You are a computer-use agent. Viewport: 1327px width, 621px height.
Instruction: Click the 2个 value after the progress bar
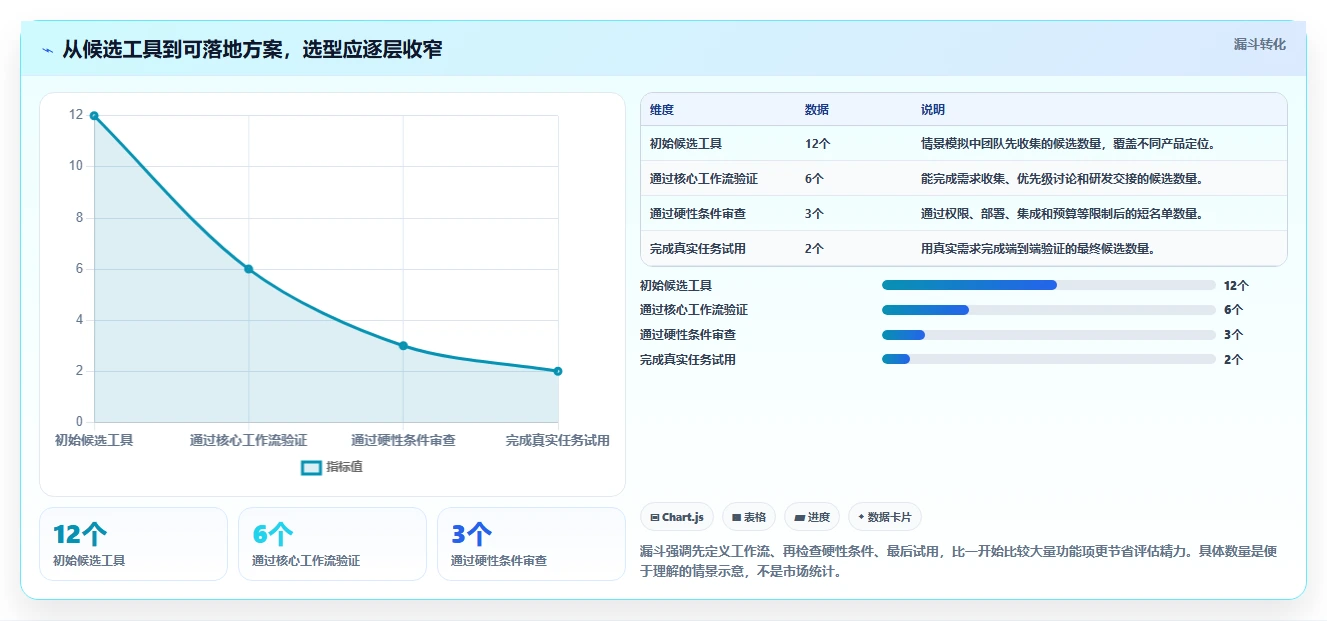point(1234,359)
